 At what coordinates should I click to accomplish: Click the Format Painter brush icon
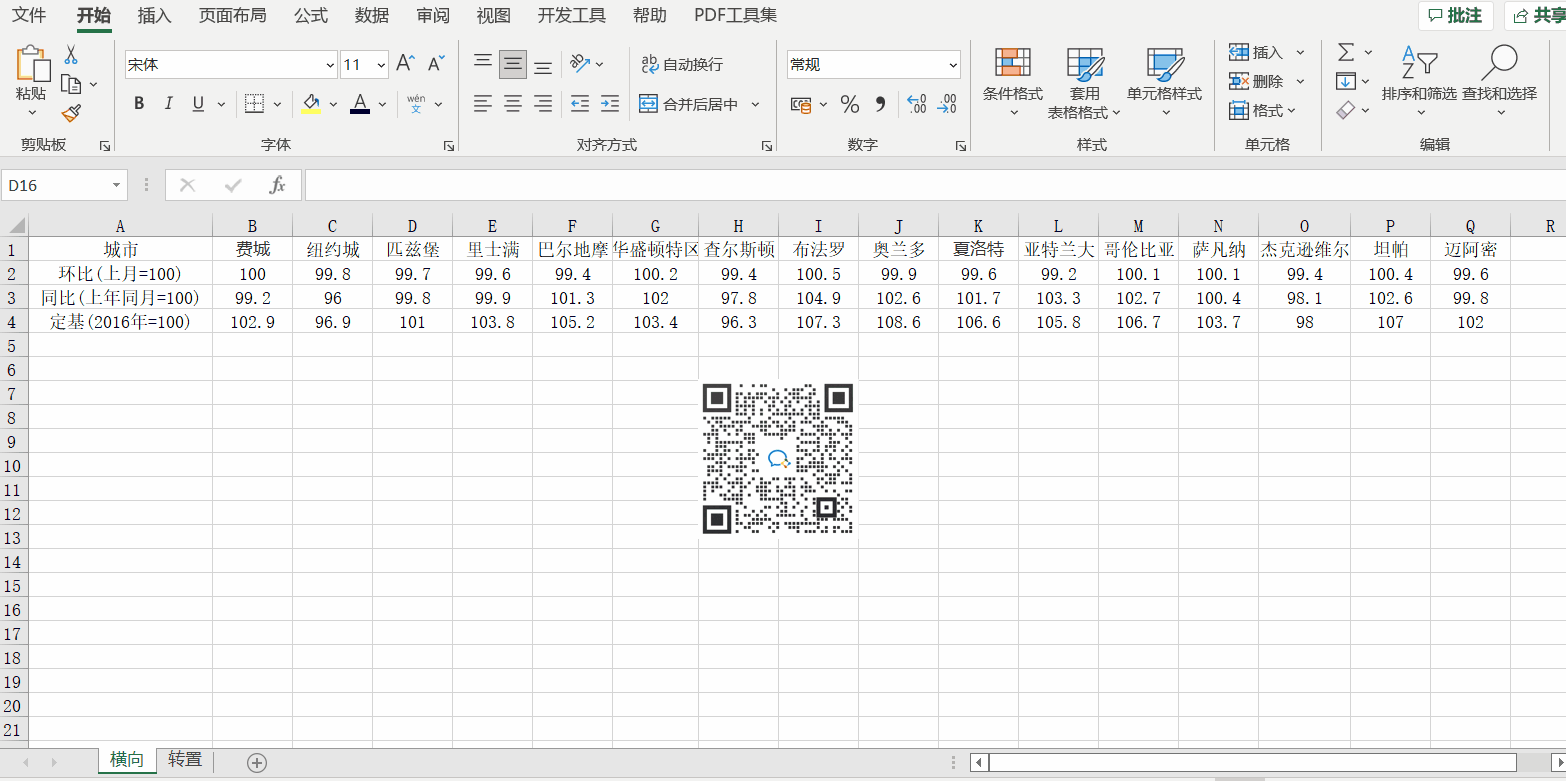point(71,114)
